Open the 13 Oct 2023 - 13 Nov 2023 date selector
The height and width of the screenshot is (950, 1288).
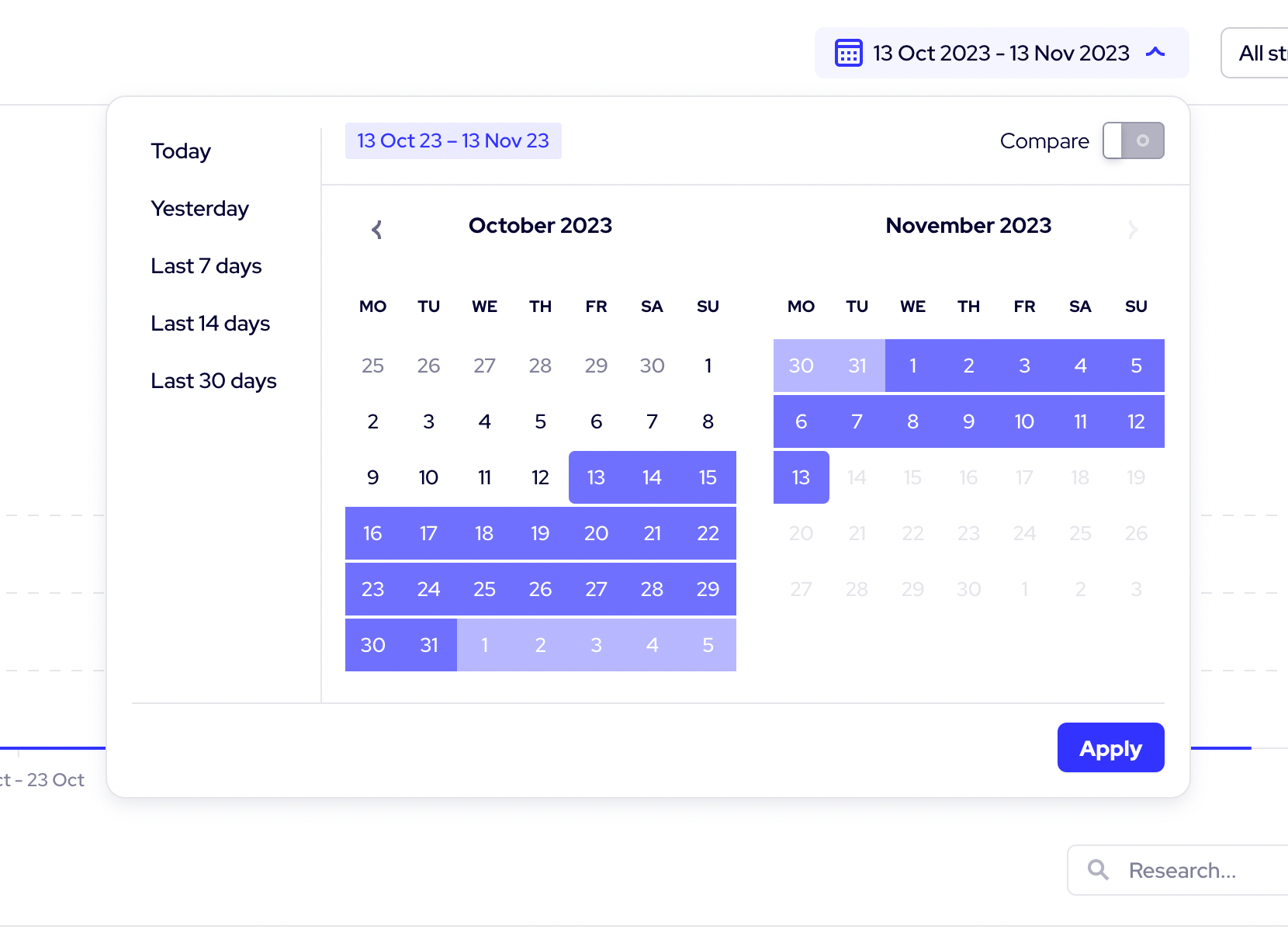coord(1000,53)
